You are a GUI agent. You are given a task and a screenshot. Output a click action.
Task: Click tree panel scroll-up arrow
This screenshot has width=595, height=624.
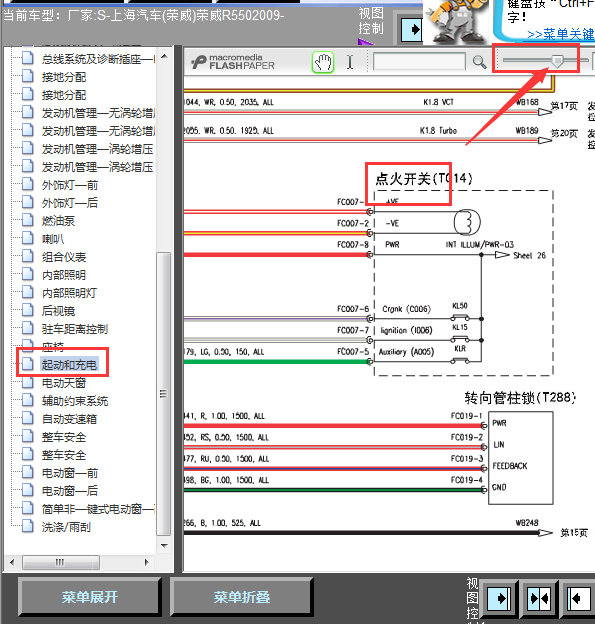point(164,56)
